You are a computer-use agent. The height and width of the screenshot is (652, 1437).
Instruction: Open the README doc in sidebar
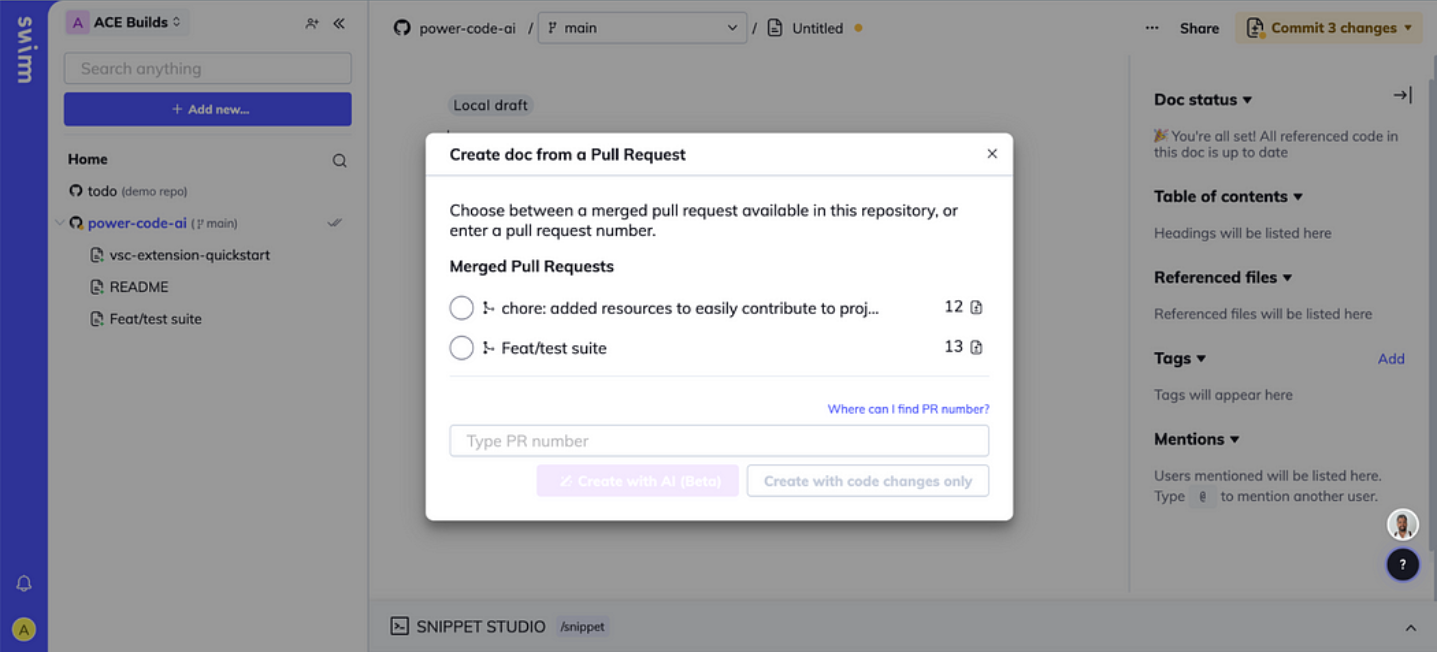tap(139, 287)
